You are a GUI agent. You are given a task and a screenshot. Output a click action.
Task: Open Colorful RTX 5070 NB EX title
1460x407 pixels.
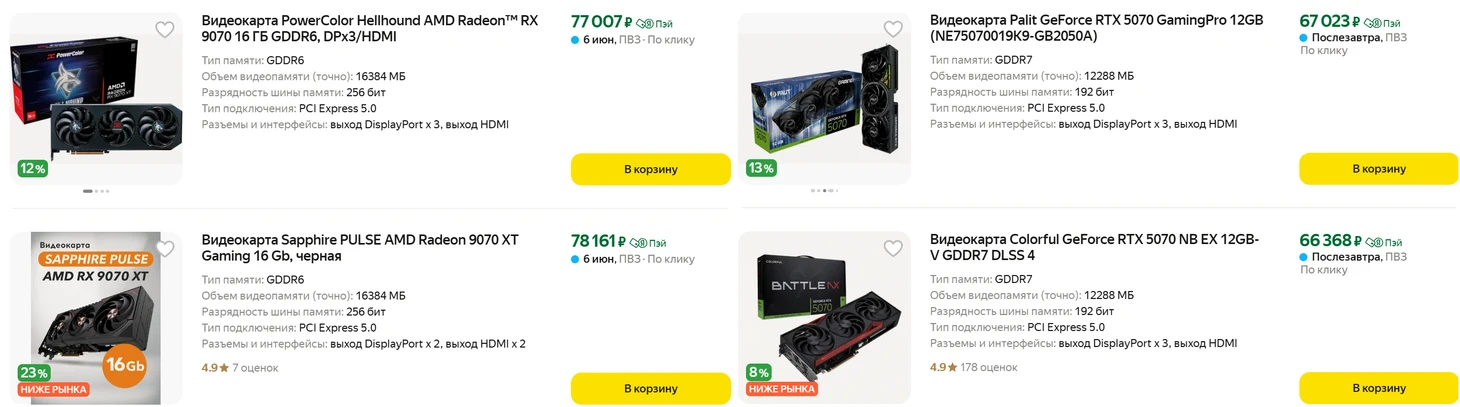tap(1094, 247)
